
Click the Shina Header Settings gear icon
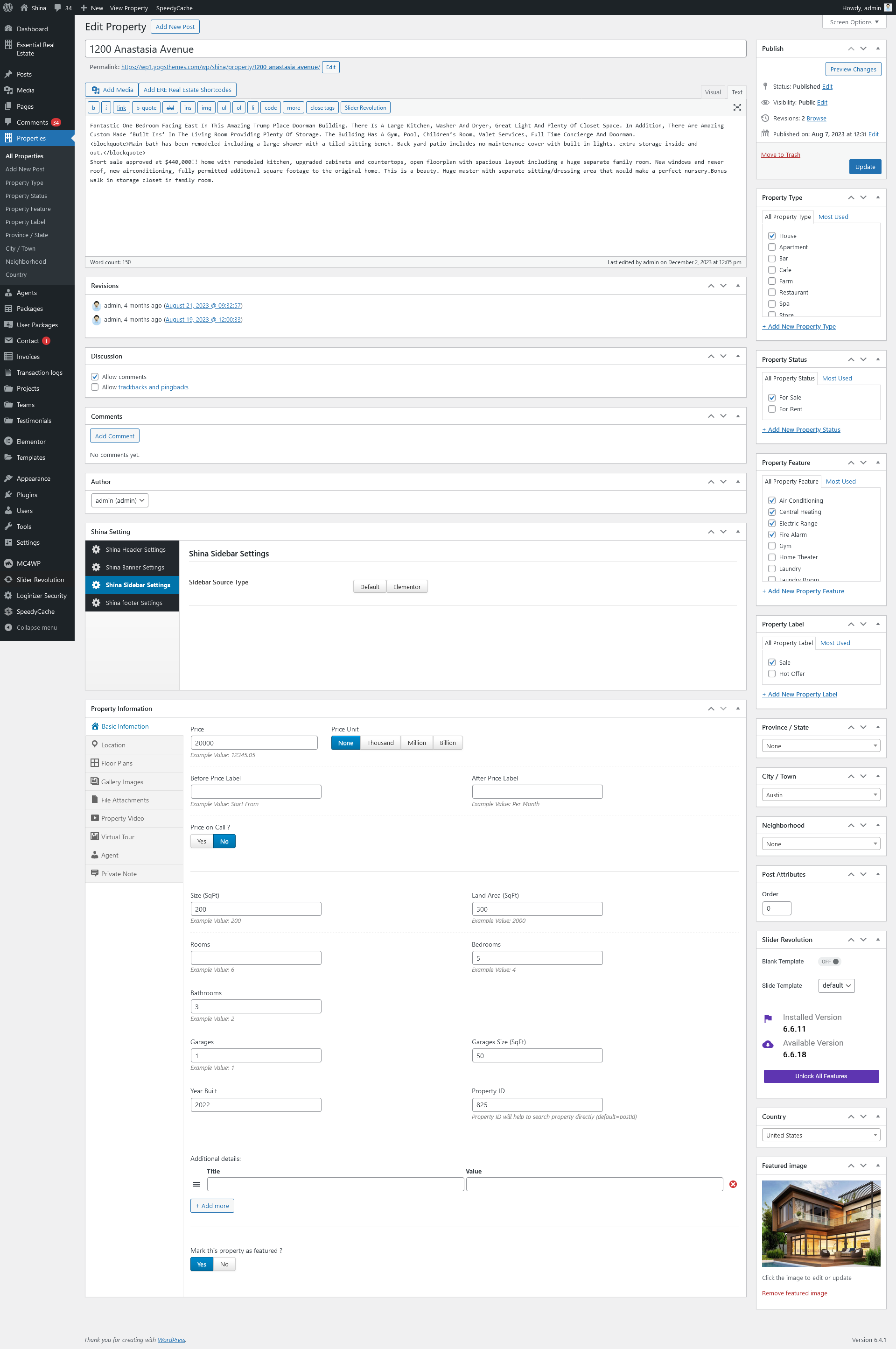(x=96, y=549)
